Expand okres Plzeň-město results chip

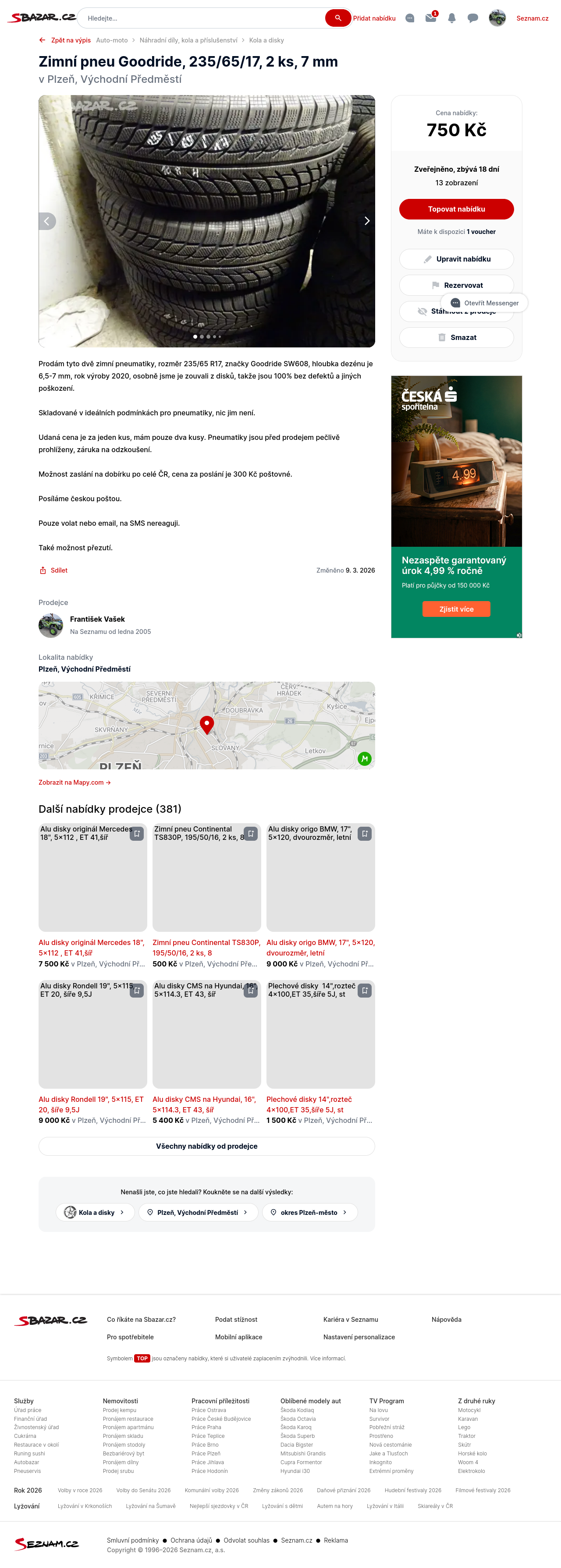pyautogui.click(x=309, y=1212)
